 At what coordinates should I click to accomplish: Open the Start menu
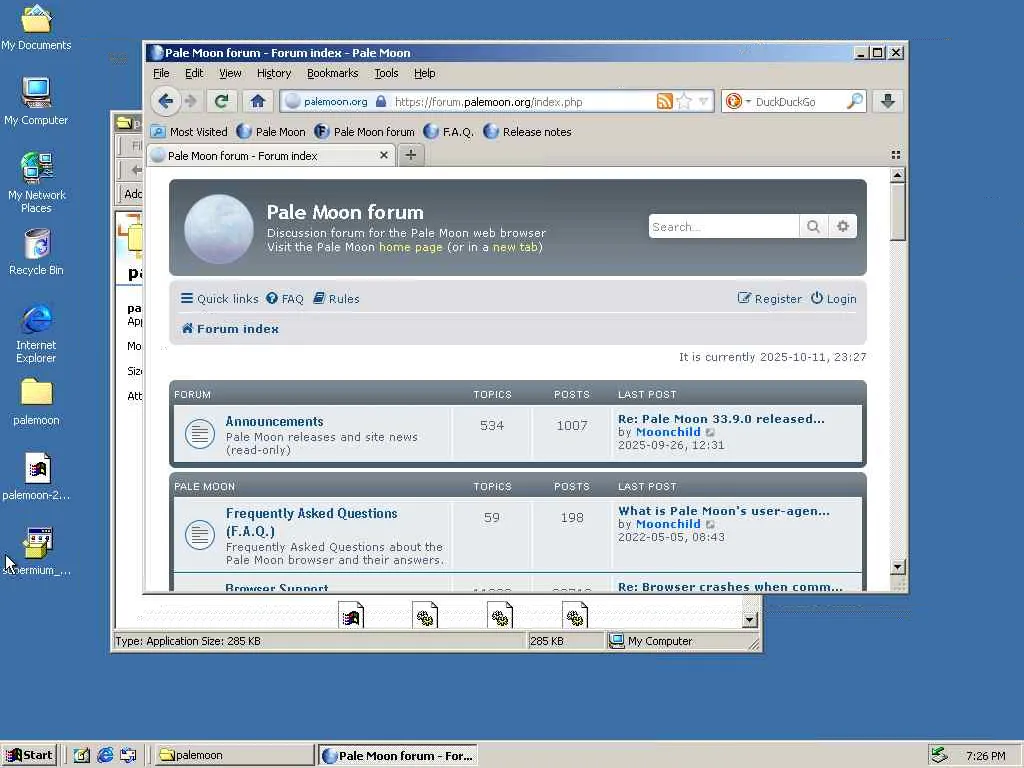point(29,755)
